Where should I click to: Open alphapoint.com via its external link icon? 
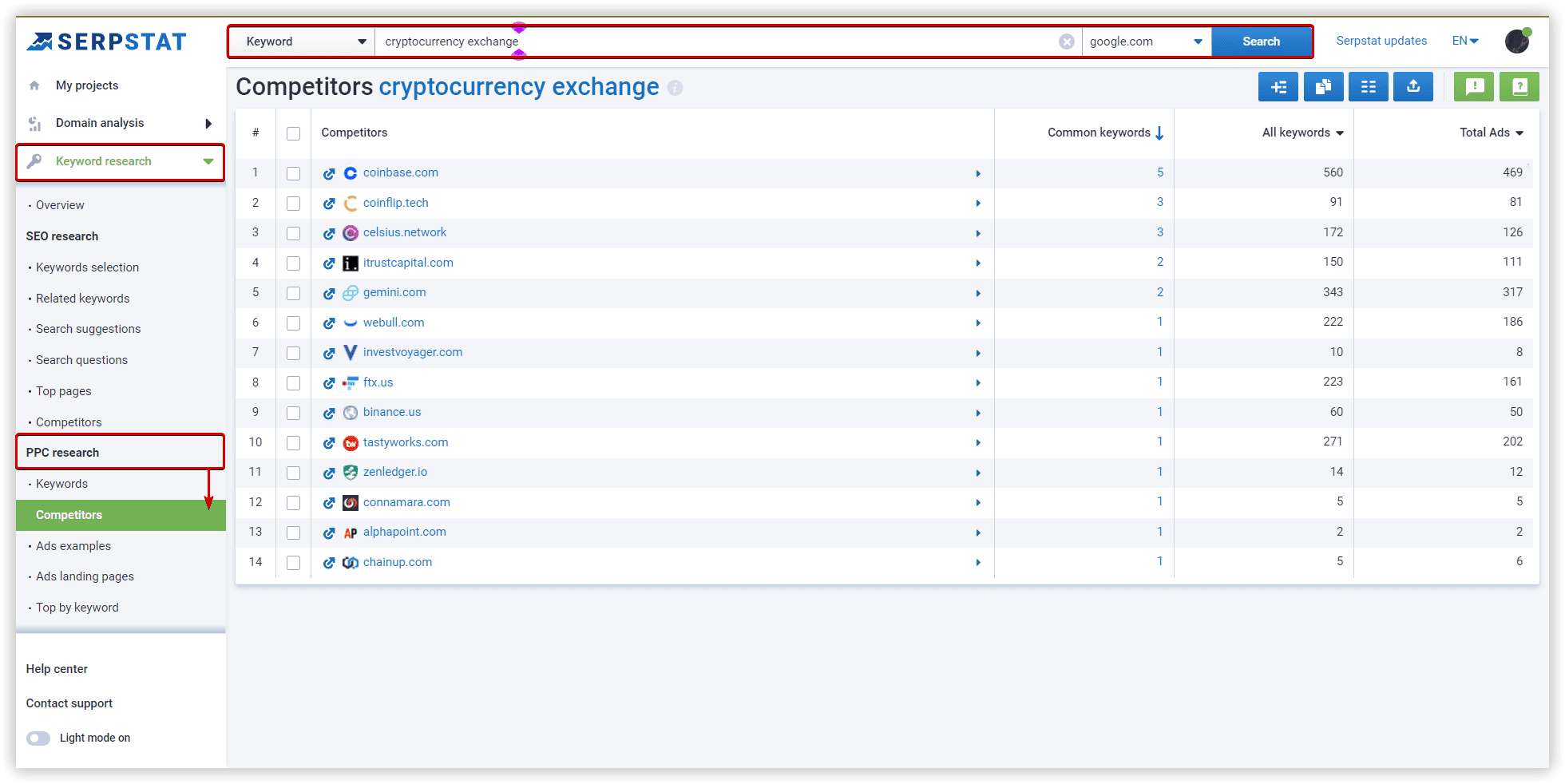(329, 533)
